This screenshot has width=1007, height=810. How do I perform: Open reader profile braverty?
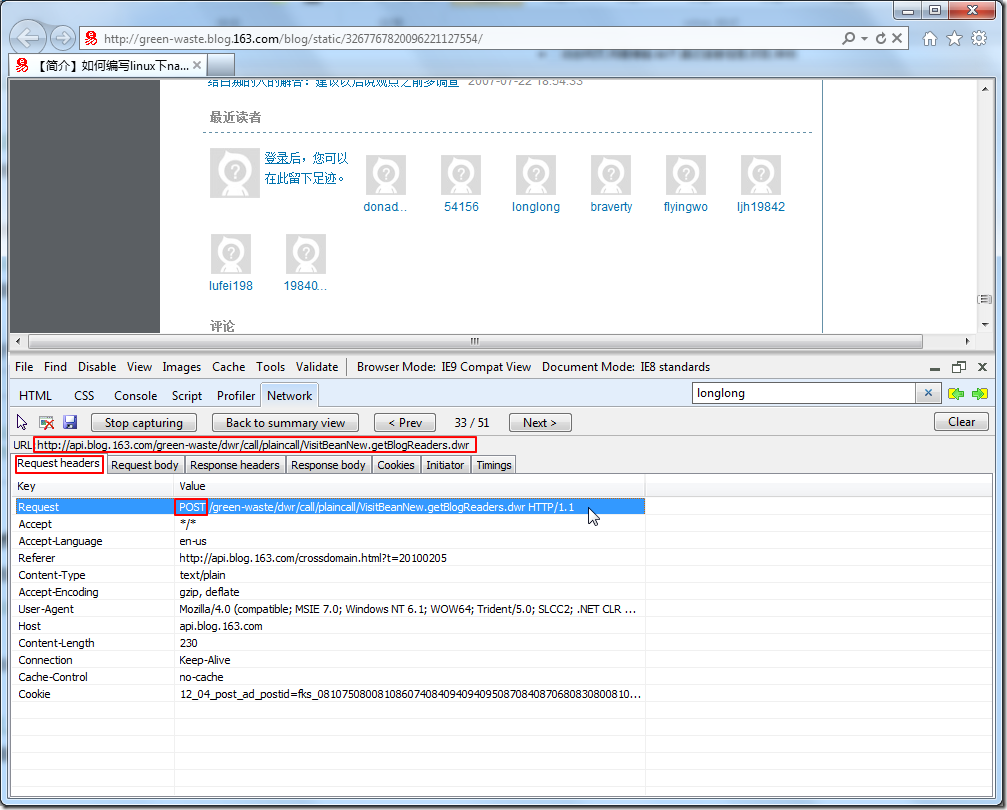click(611, 207)
